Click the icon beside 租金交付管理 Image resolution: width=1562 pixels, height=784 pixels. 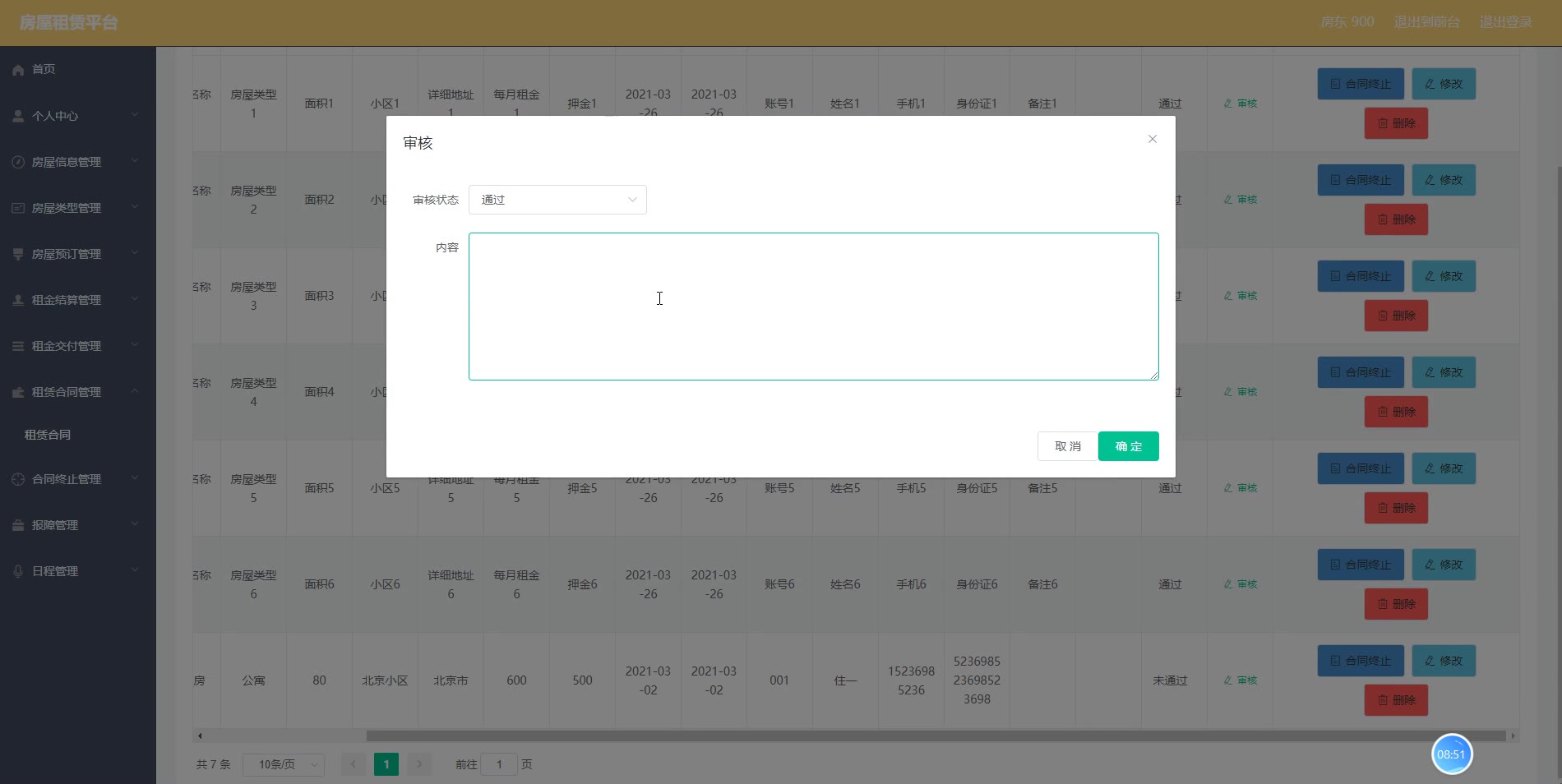pyautogui.click(x=18, y=346)
